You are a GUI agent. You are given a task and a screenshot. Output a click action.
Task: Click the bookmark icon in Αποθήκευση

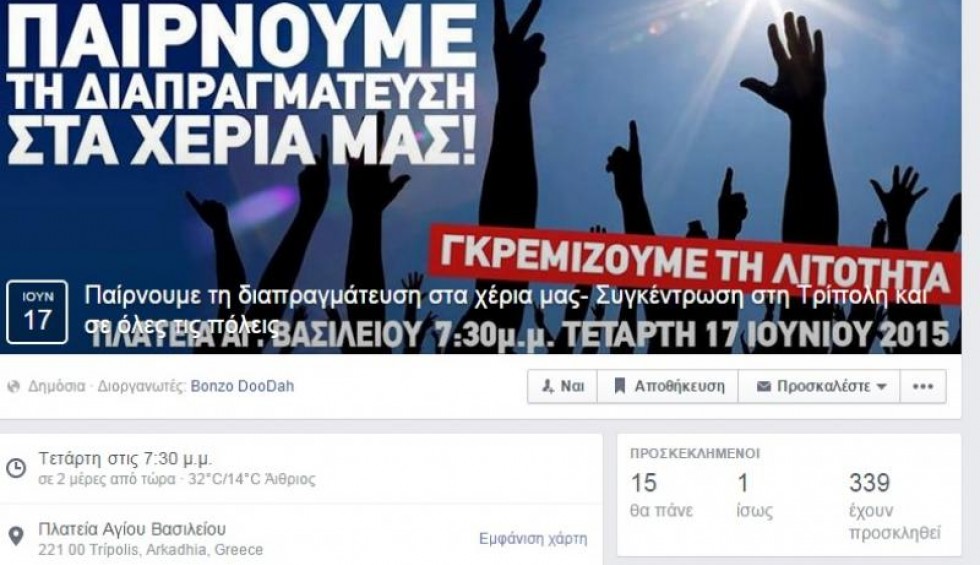coord(619,386)
